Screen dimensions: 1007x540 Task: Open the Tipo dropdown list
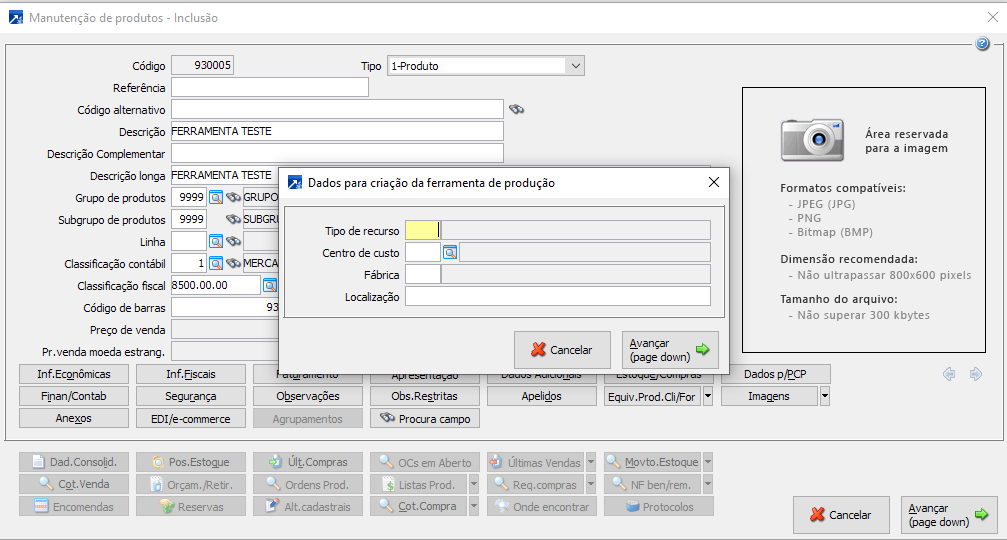[x=575, y=65]
